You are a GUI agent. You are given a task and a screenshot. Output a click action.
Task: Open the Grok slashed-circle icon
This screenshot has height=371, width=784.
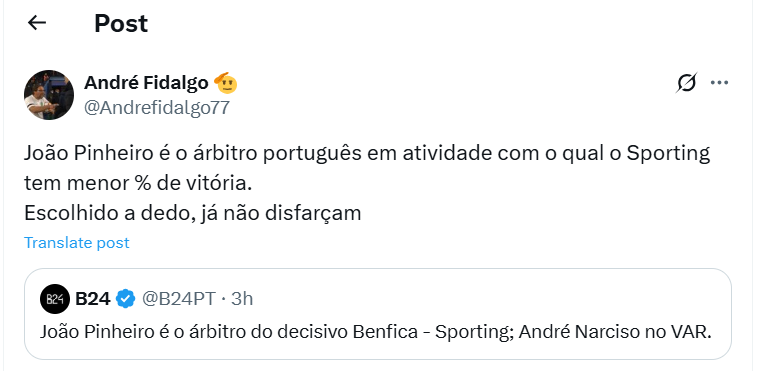686,82
